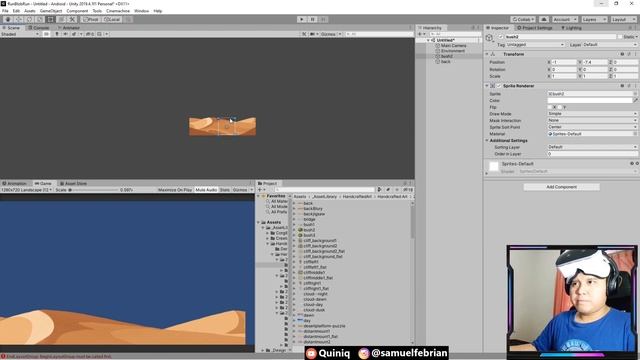Switch to the Console tab
This screenshot has height=360, width=640.
(38, 28)
